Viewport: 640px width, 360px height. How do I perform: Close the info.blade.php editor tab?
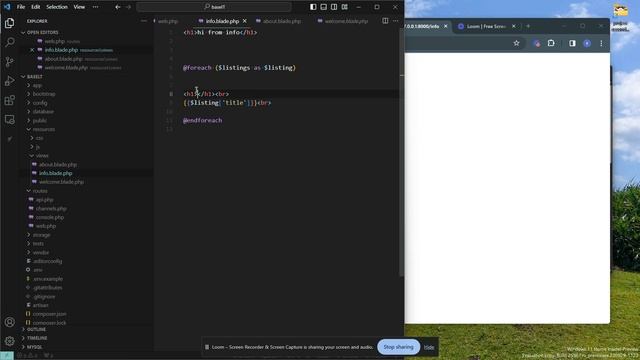[x=244, y=21]
